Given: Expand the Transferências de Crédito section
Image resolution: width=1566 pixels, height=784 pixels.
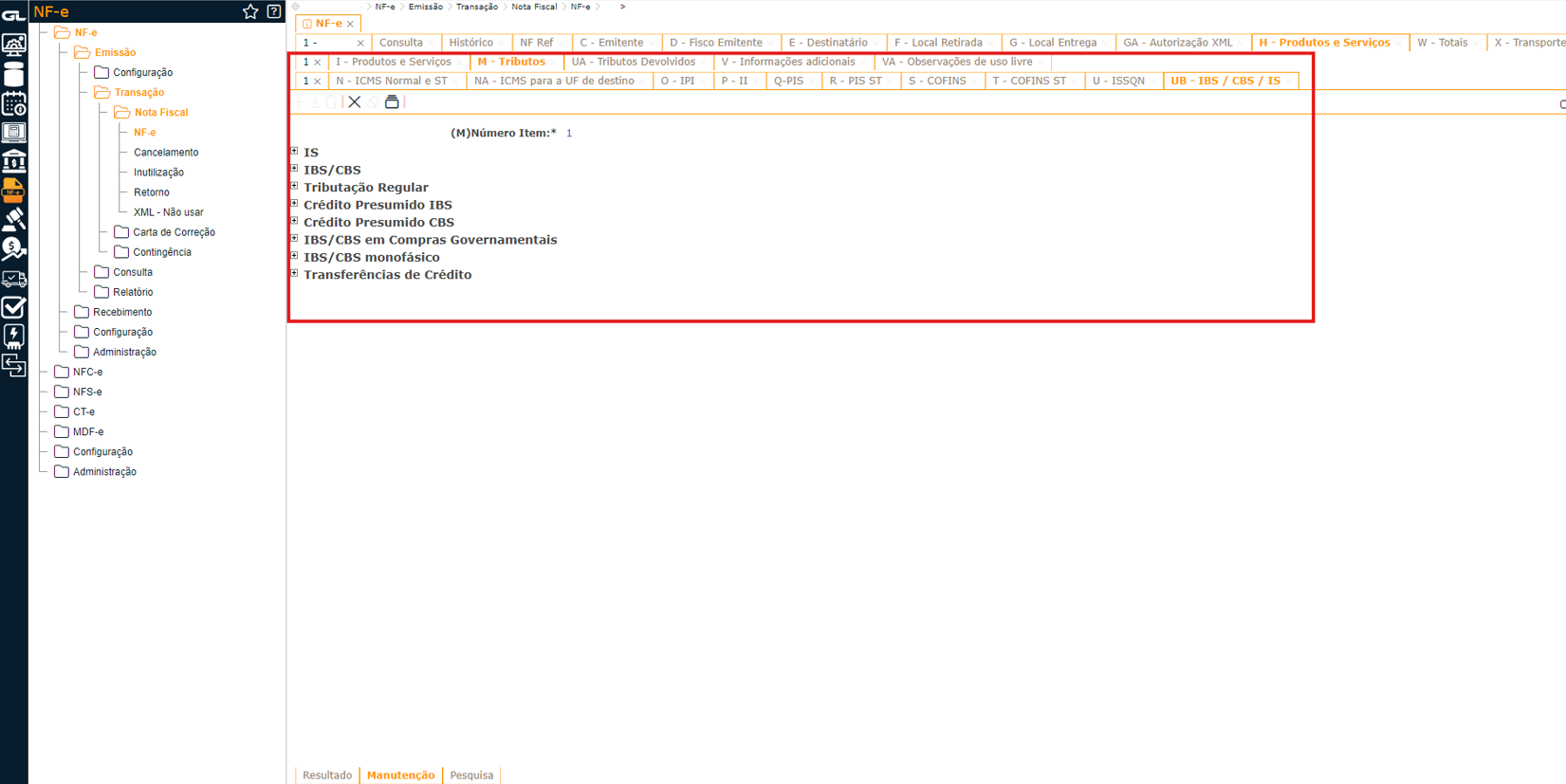Looking at the screenshot, I should coord(295,273).
